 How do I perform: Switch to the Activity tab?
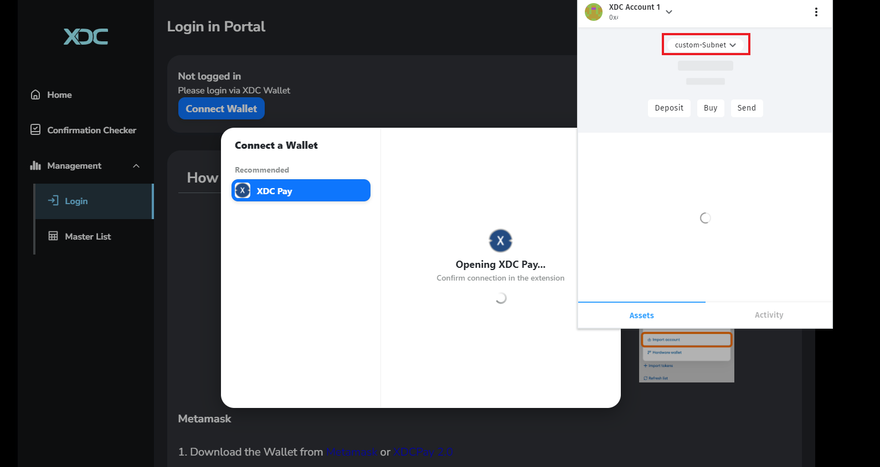coord(769,315)
